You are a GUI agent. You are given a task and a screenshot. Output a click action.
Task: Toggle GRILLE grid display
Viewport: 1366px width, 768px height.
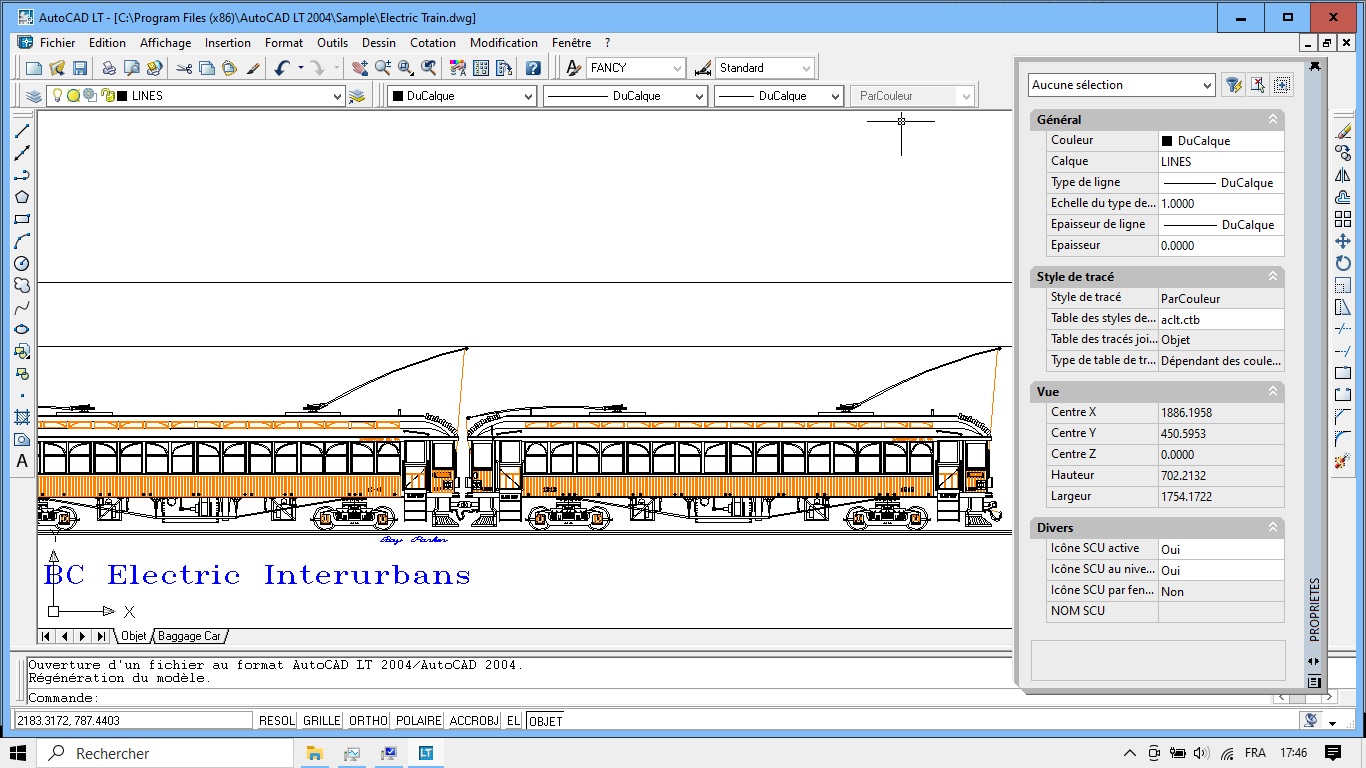[321, 721]
